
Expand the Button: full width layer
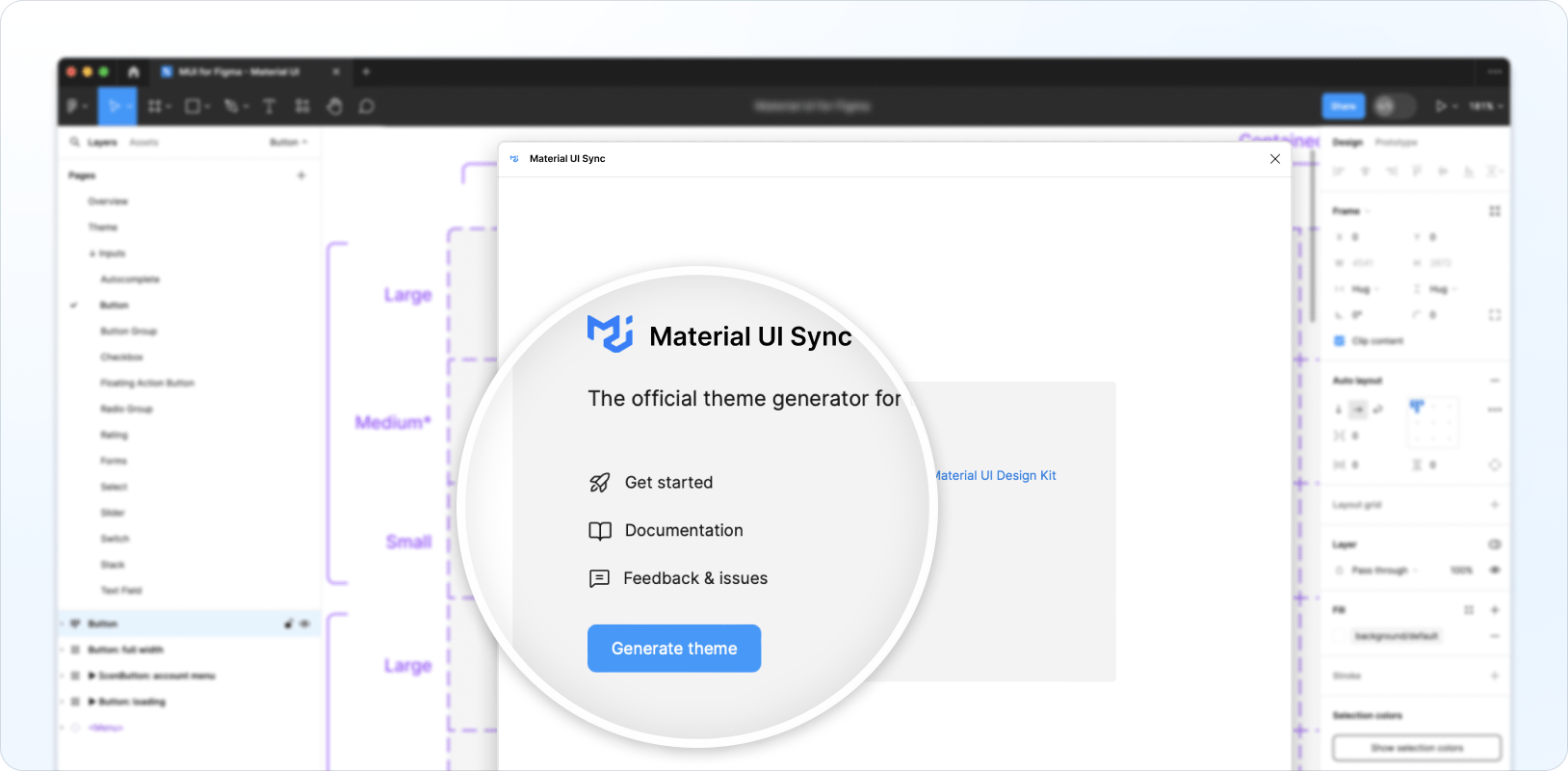click(64, 650)
